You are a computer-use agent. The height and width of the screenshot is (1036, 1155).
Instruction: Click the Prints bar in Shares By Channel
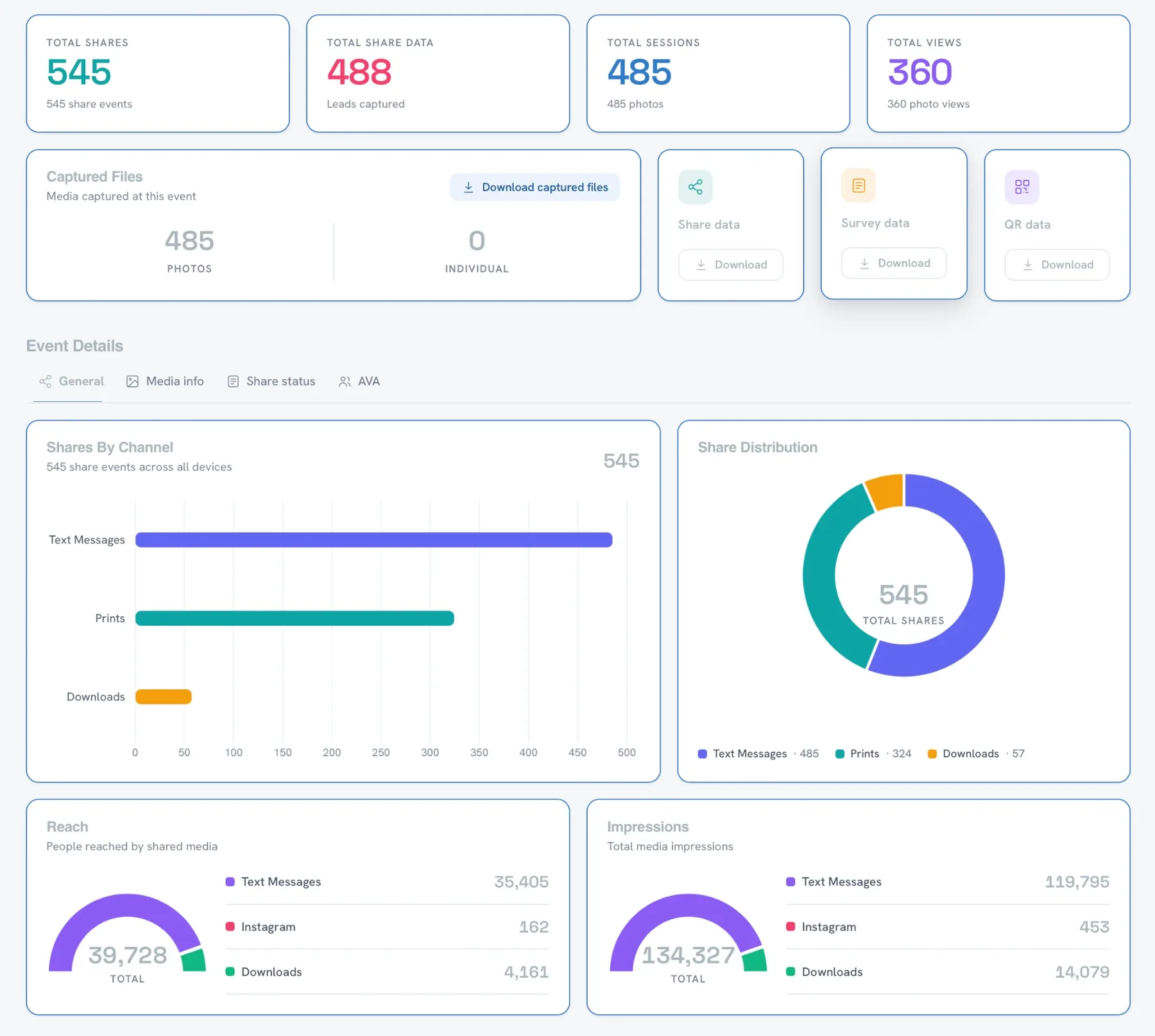click(295, 618)
